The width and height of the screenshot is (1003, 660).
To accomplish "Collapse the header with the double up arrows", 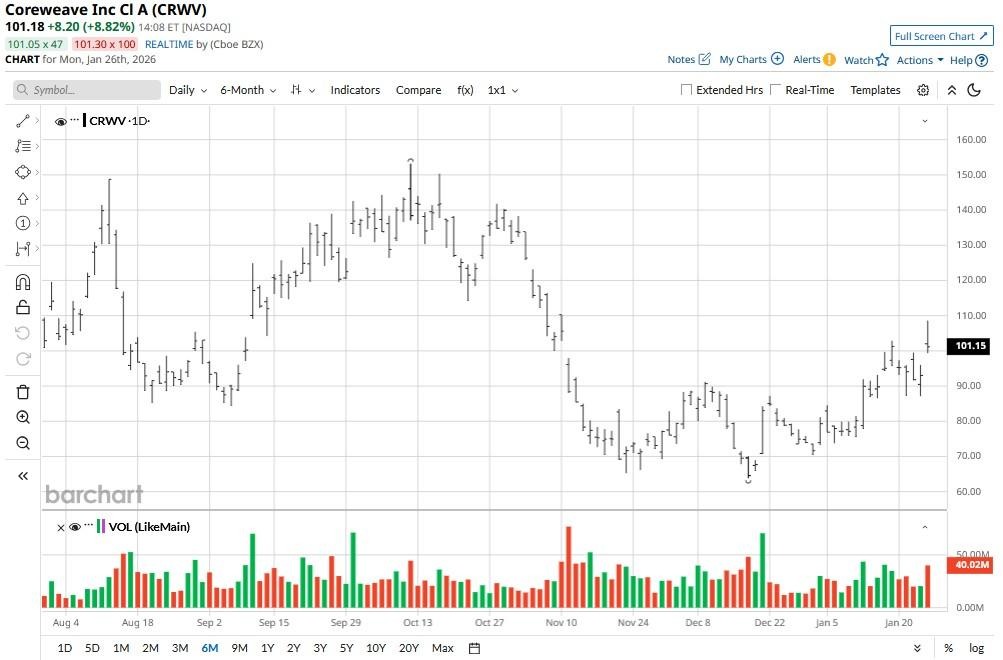I will pyautogui.click(x=952, y=90).
